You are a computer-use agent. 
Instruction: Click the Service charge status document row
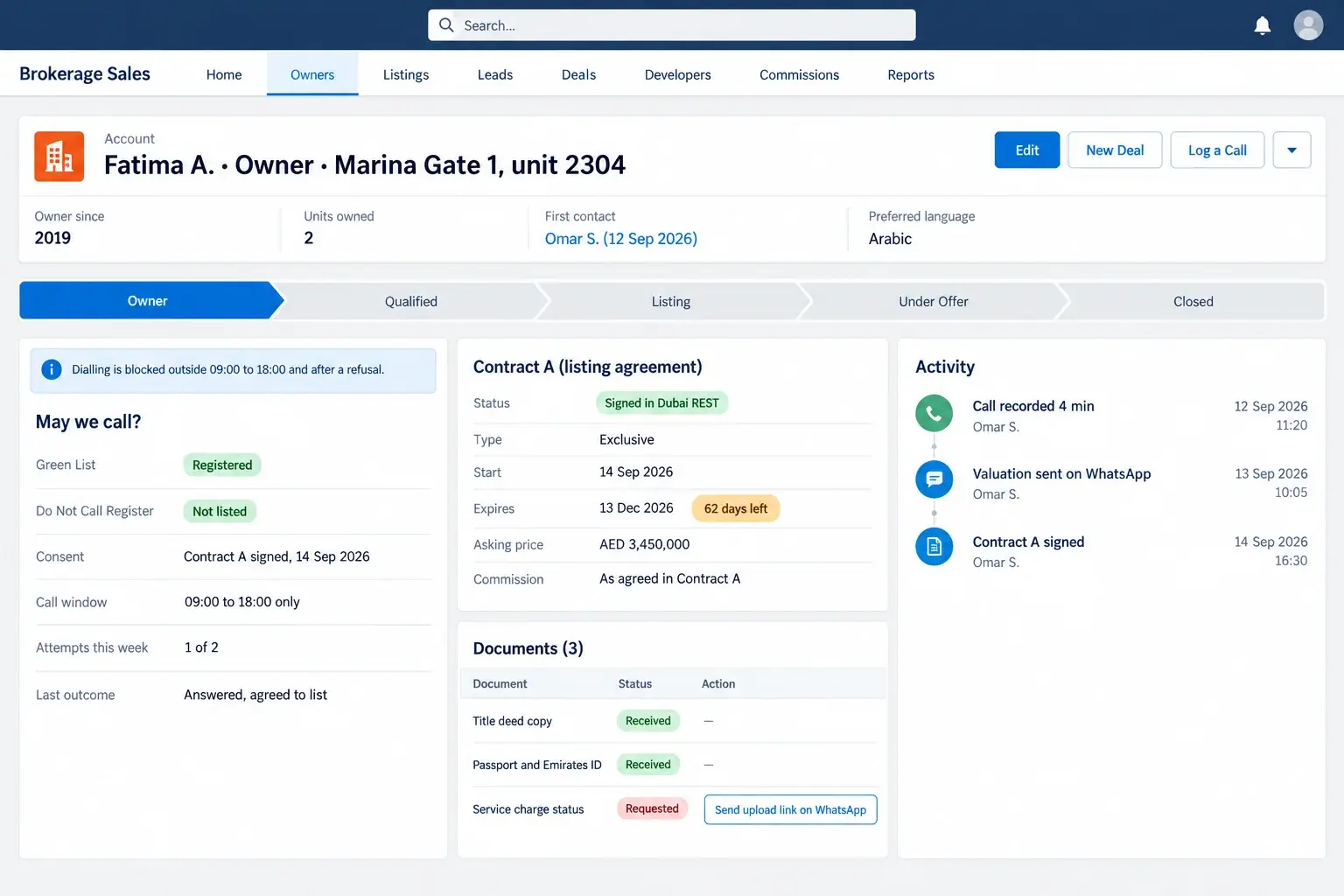point(674,809)
